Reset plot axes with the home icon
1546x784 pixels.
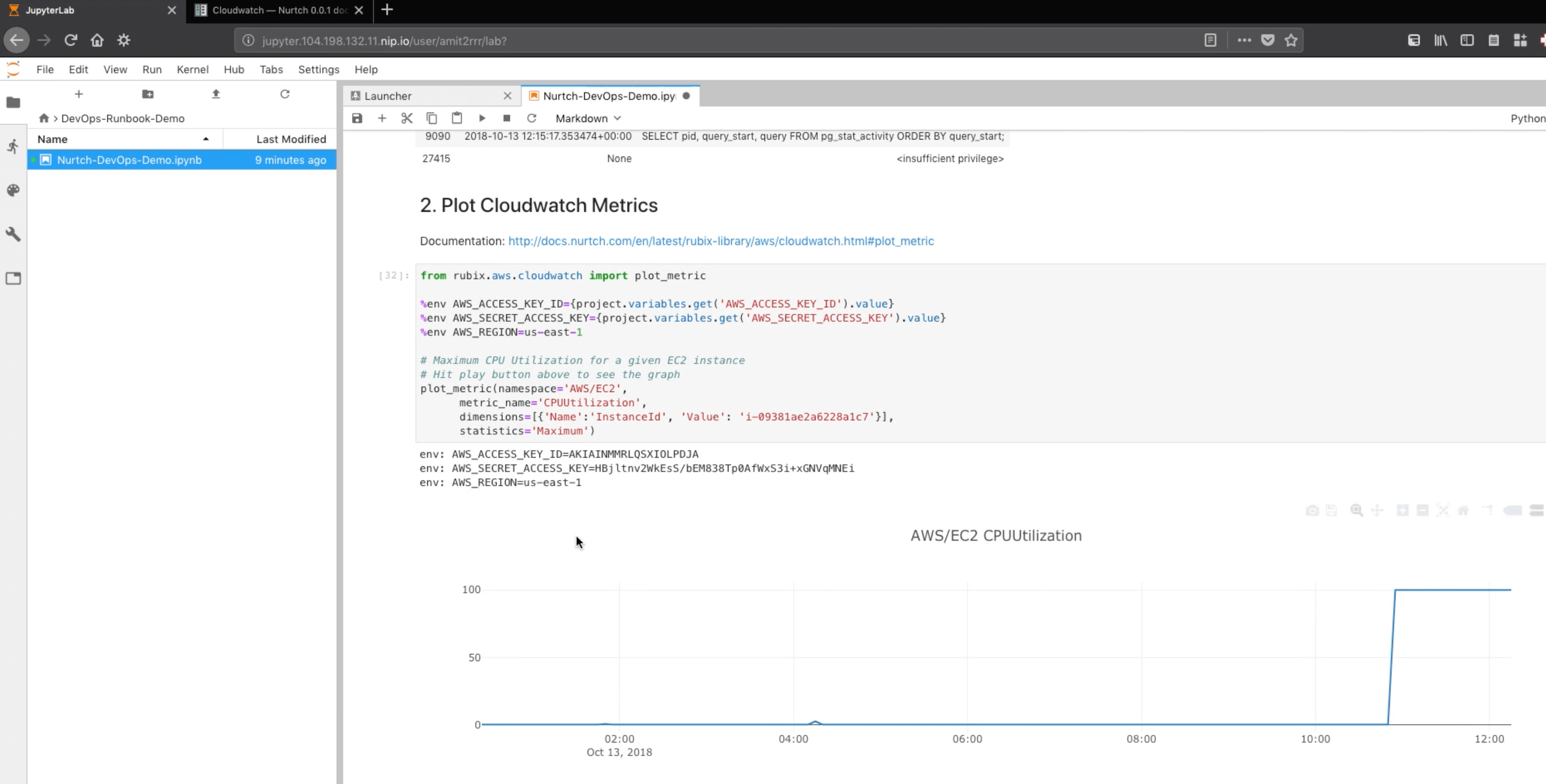tap(1464, 511)
